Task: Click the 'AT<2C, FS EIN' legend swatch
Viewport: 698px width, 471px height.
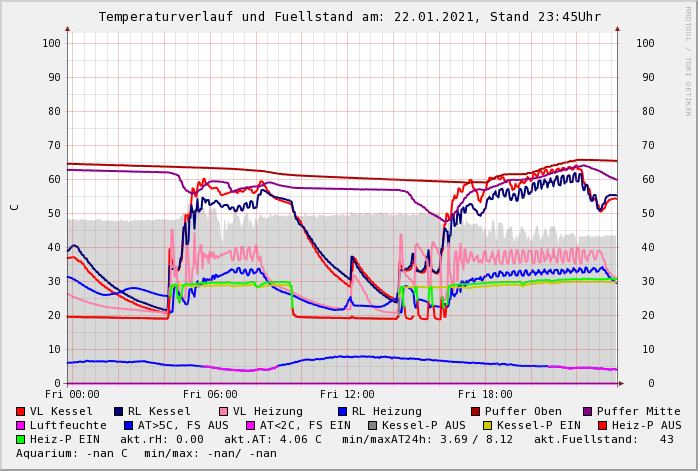Action: point(251,426)
